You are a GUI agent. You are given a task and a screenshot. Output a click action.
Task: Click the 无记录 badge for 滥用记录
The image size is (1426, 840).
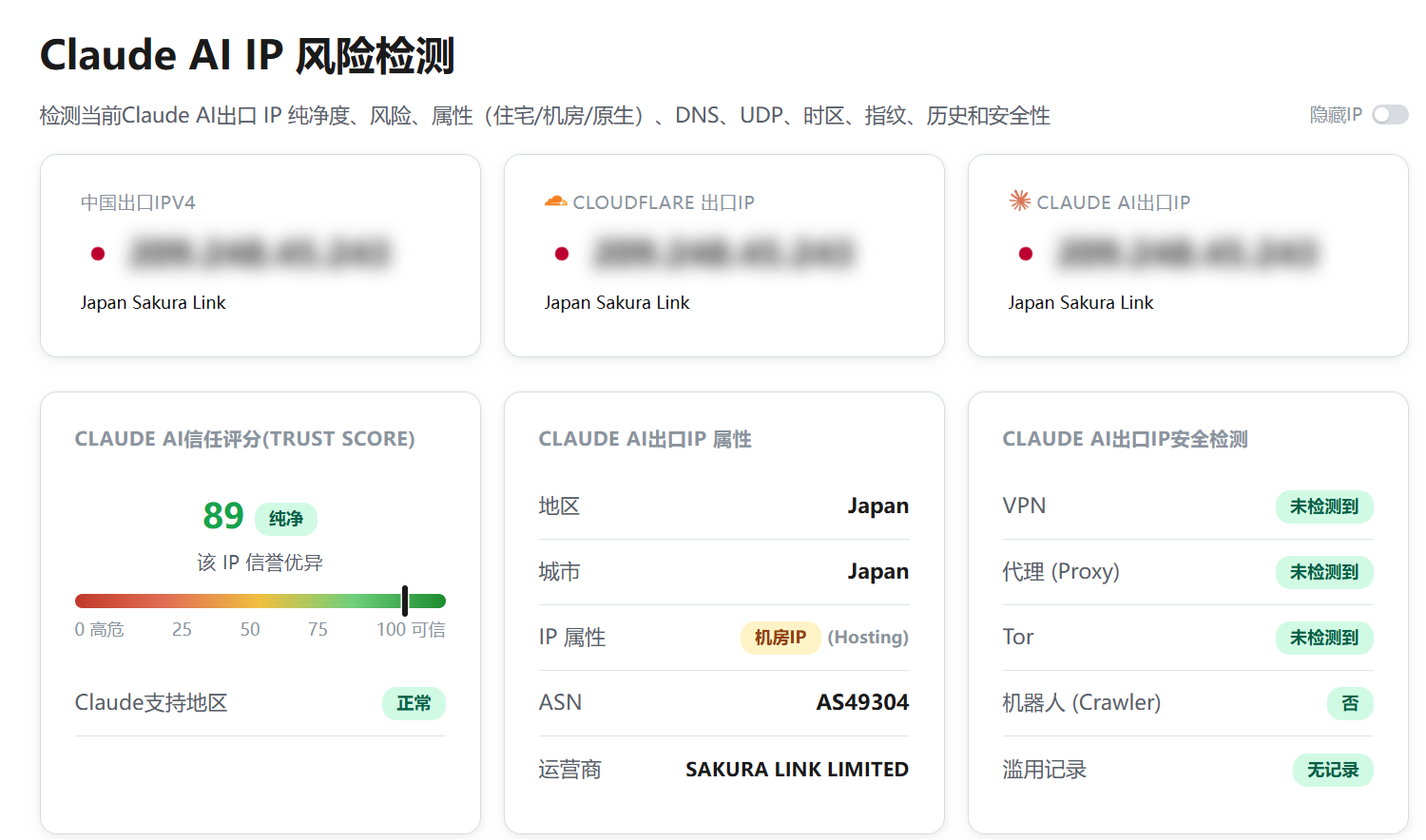coord(1333,770)
